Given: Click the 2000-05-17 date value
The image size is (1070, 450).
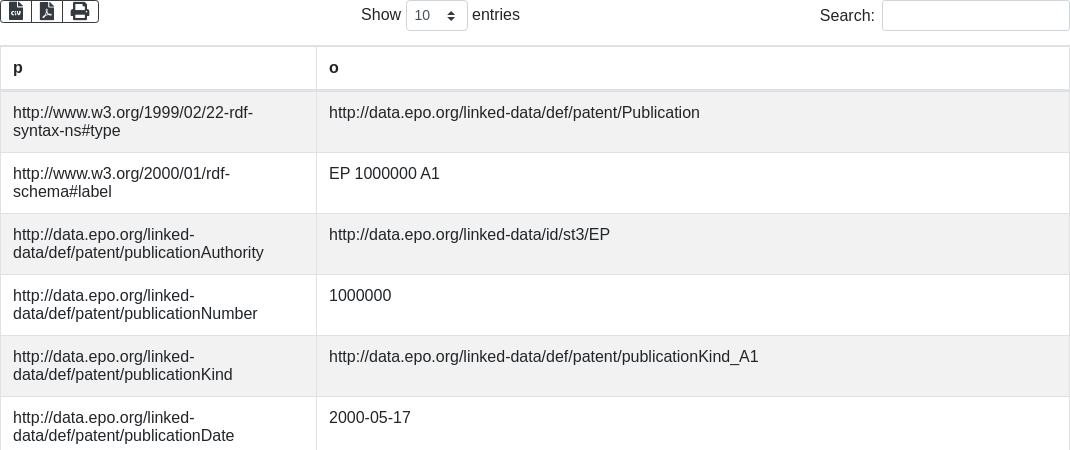Looking at the screenshot, I should [x=370, y=417].
